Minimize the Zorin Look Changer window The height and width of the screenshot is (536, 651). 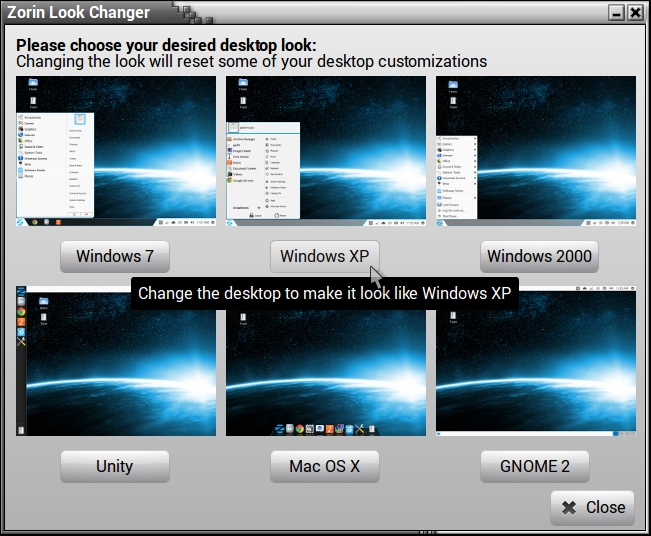pyautogui.click(x=616, y=12)
